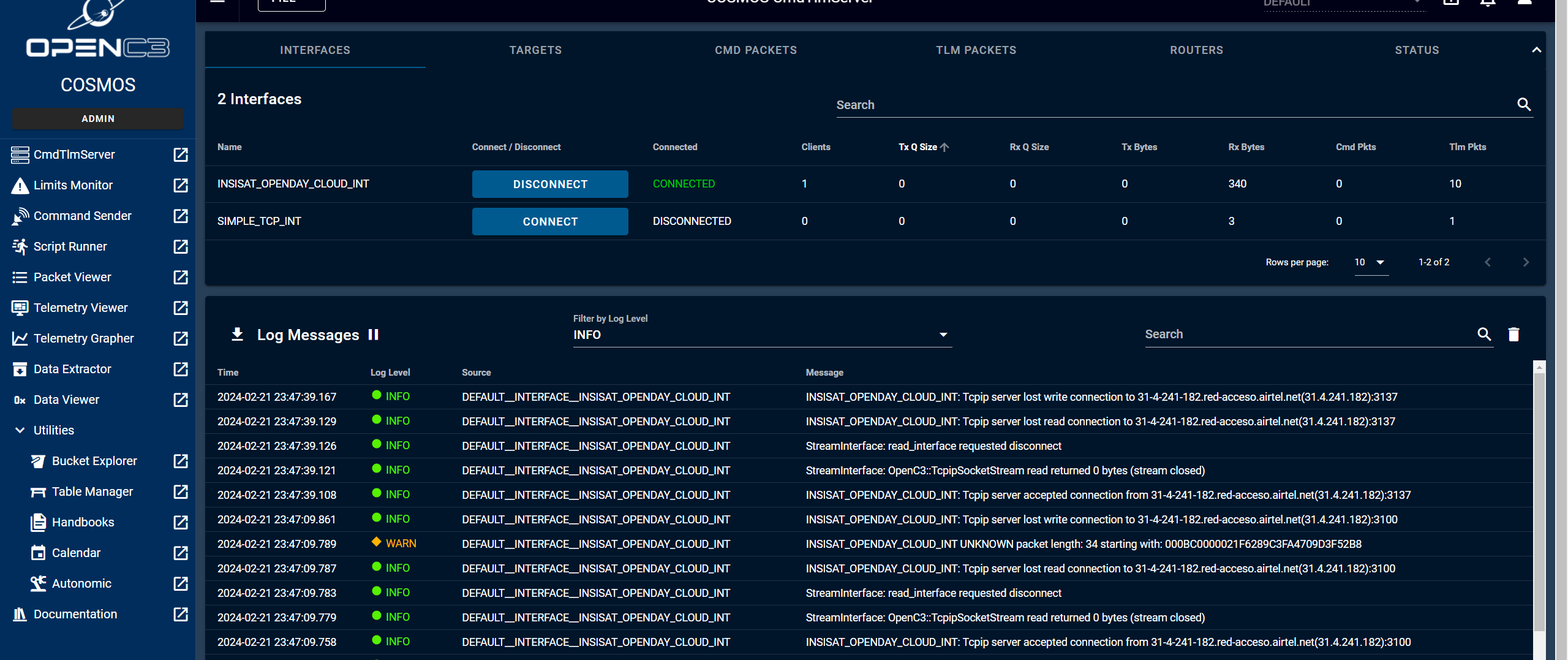Clear log messages with trash icon
The width and height of the screenshot is (1568, 660).
click(1513, 335)
